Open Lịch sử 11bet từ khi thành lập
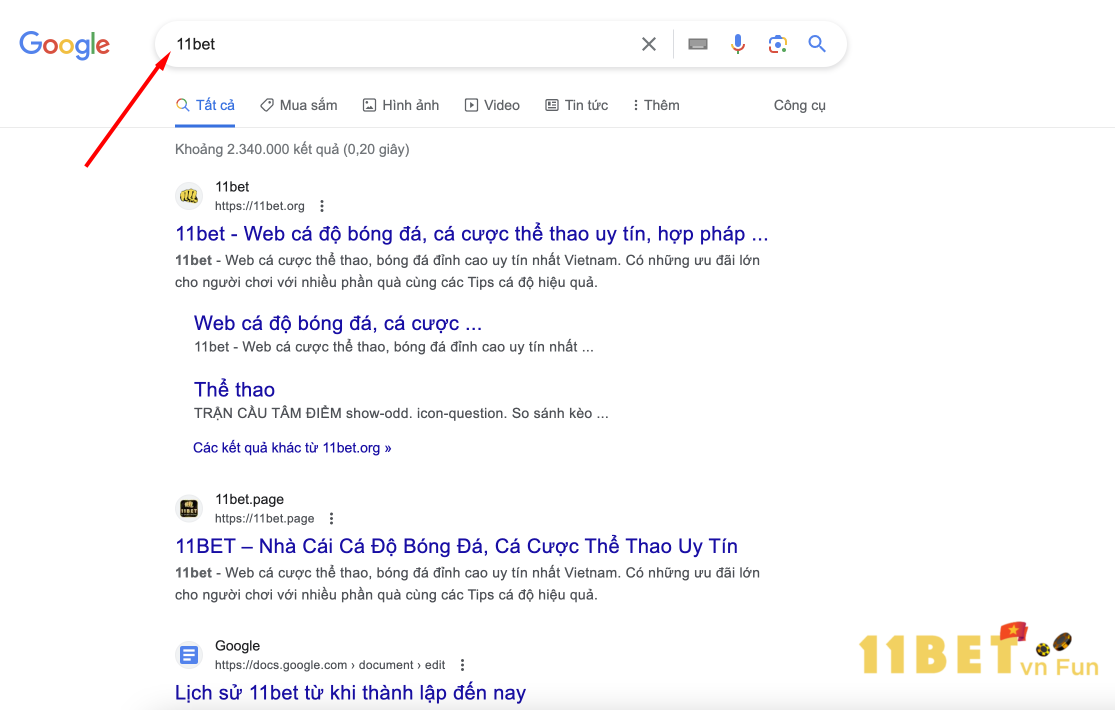1115x710 pixels. (351, 692)
